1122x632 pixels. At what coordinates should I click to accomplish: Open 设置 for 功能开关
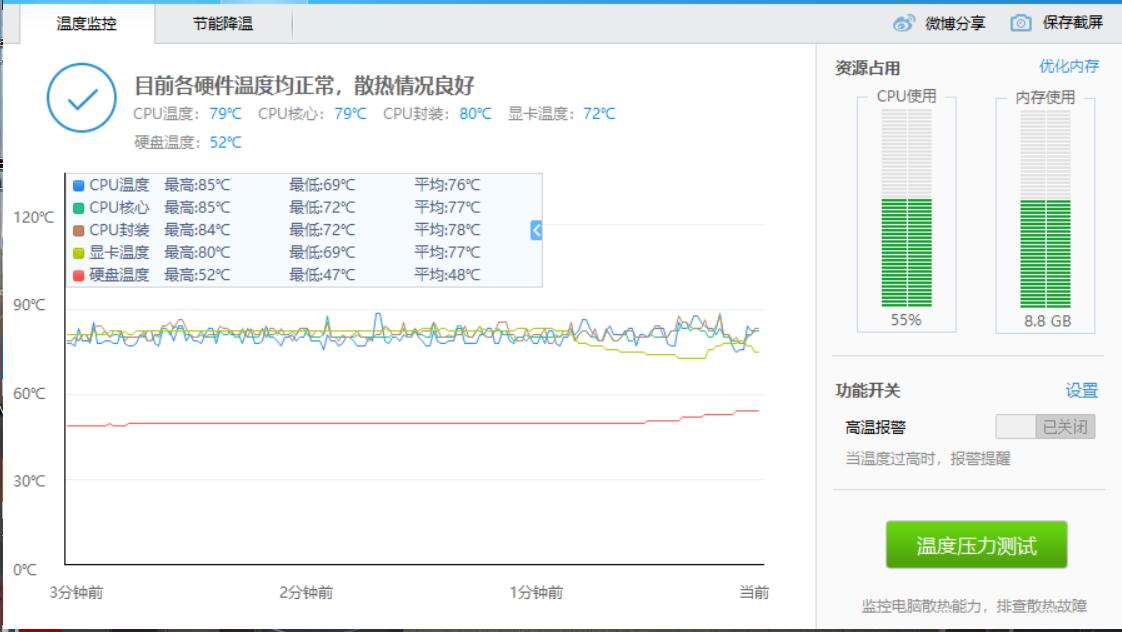click(x=1081, y=390)
